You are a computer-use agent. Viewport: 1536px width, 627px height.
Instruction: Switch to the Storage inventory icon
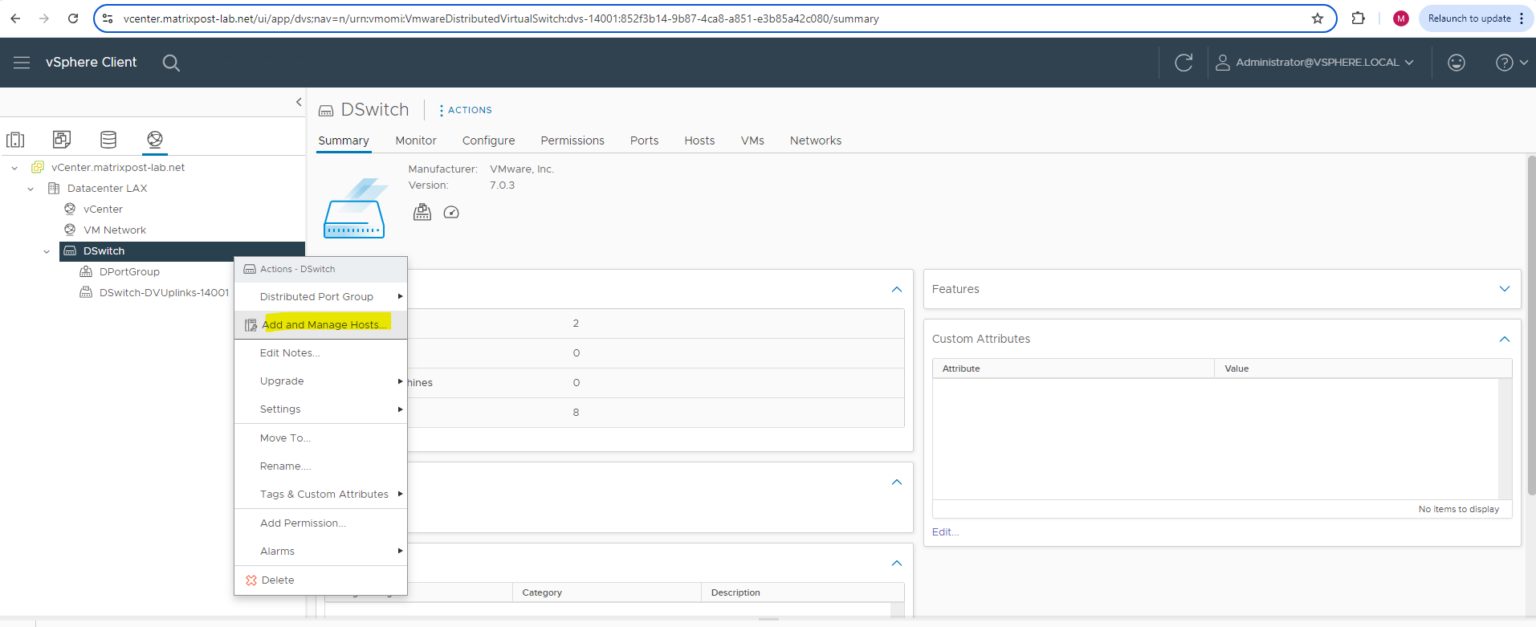coord(108,139)
